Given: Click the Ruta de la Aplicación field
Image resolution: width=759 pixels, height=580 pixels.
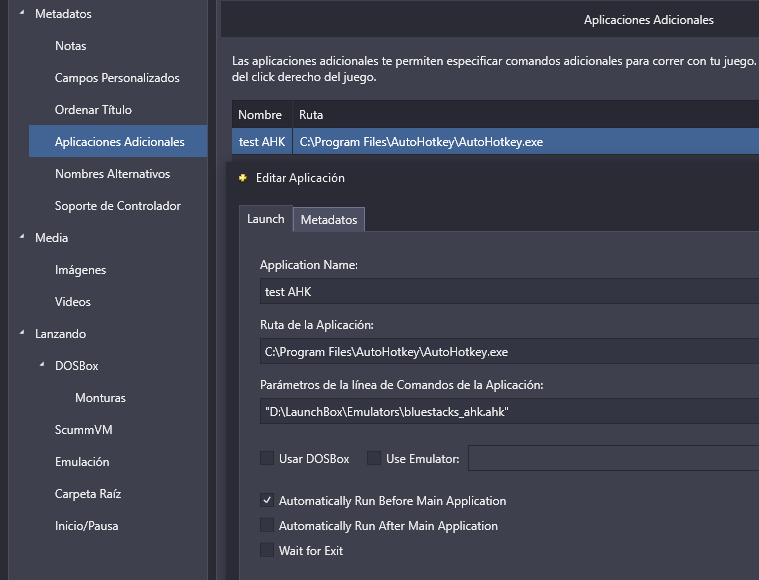Looking at the screenshot, I should 509,351.
